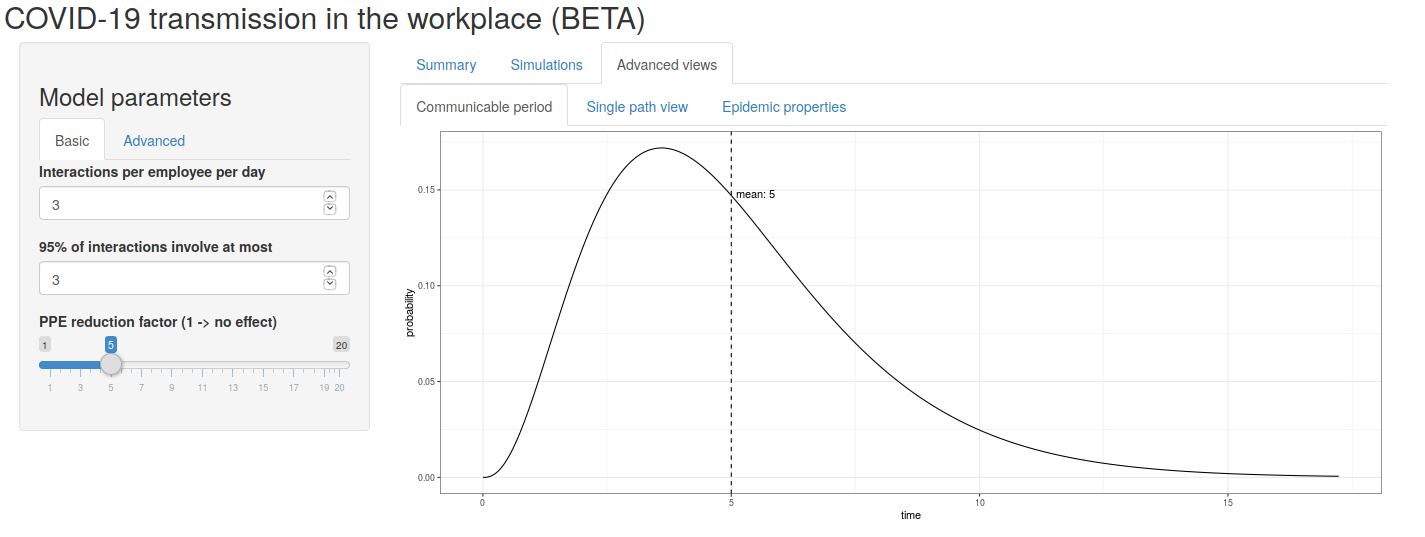The width and height of the screenshot is (1425, 537).
Task: Increase interactions per employee with up arrow
Action: (330, 198)
